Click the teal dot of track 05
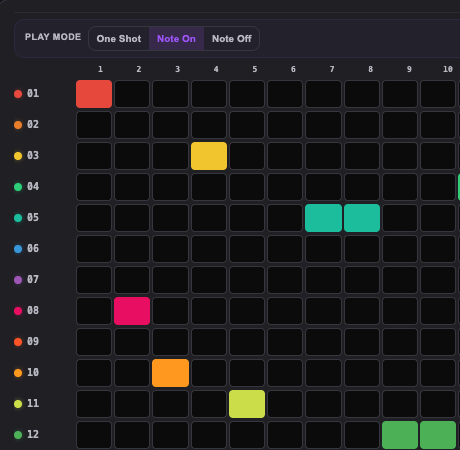Image resolution: width=460 pixels, height=450 pixels. 18,218
